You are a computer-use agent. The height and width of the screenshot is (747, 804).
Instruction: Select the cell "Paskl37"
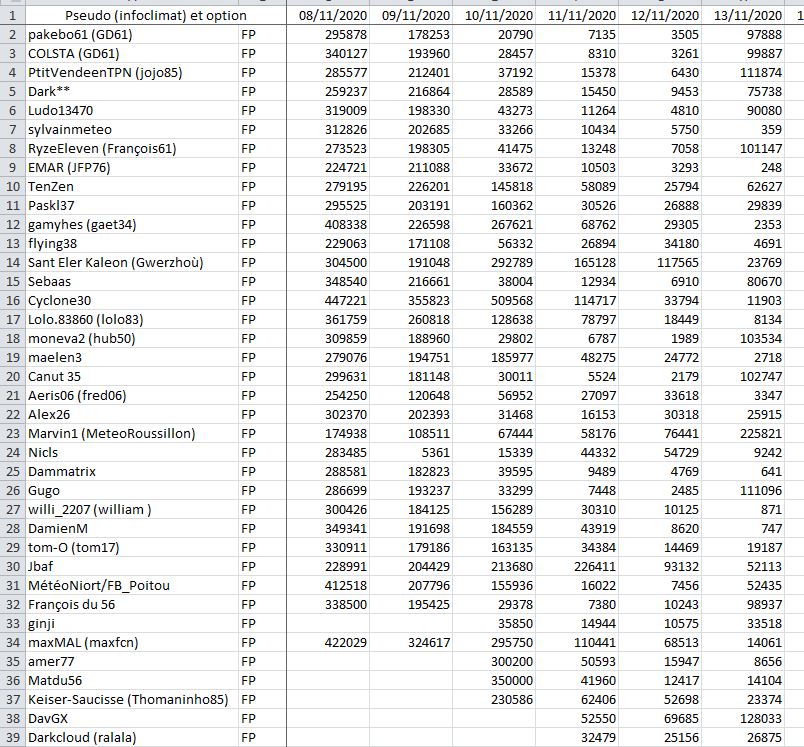(132, 206)
